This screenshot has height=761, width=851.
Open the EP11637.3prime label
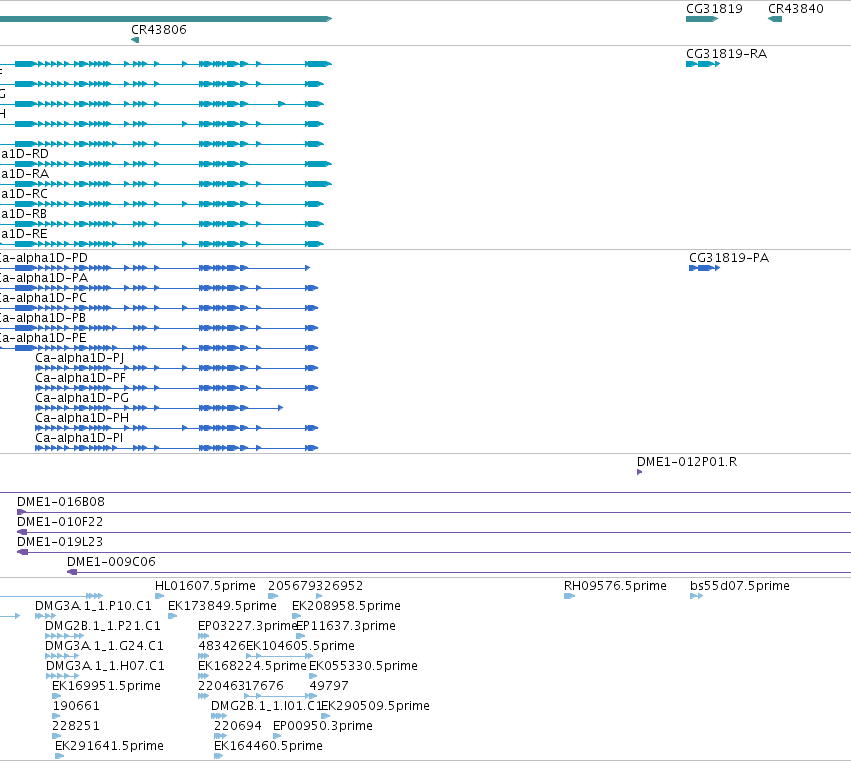(346, 626)
